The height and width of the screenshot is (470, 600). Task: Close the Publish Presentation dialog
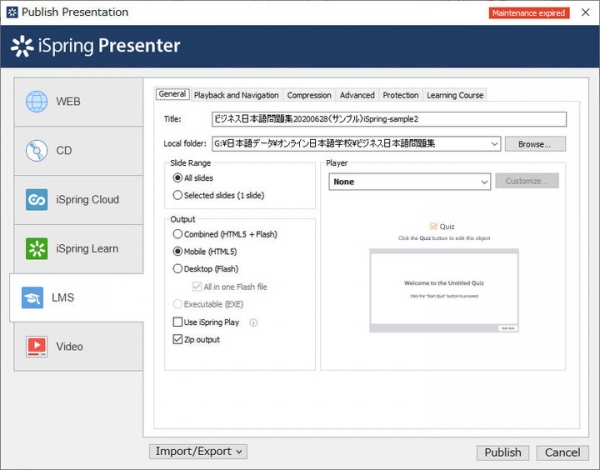pyautogui.click(x=585, y=12)
